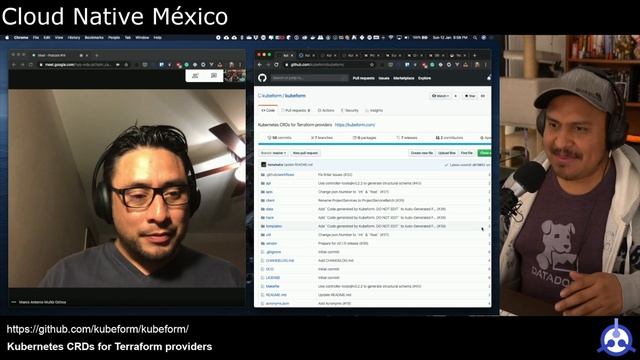
Task: Click the Create new file button
Action: pyautogui.click(x=422, y=153)
